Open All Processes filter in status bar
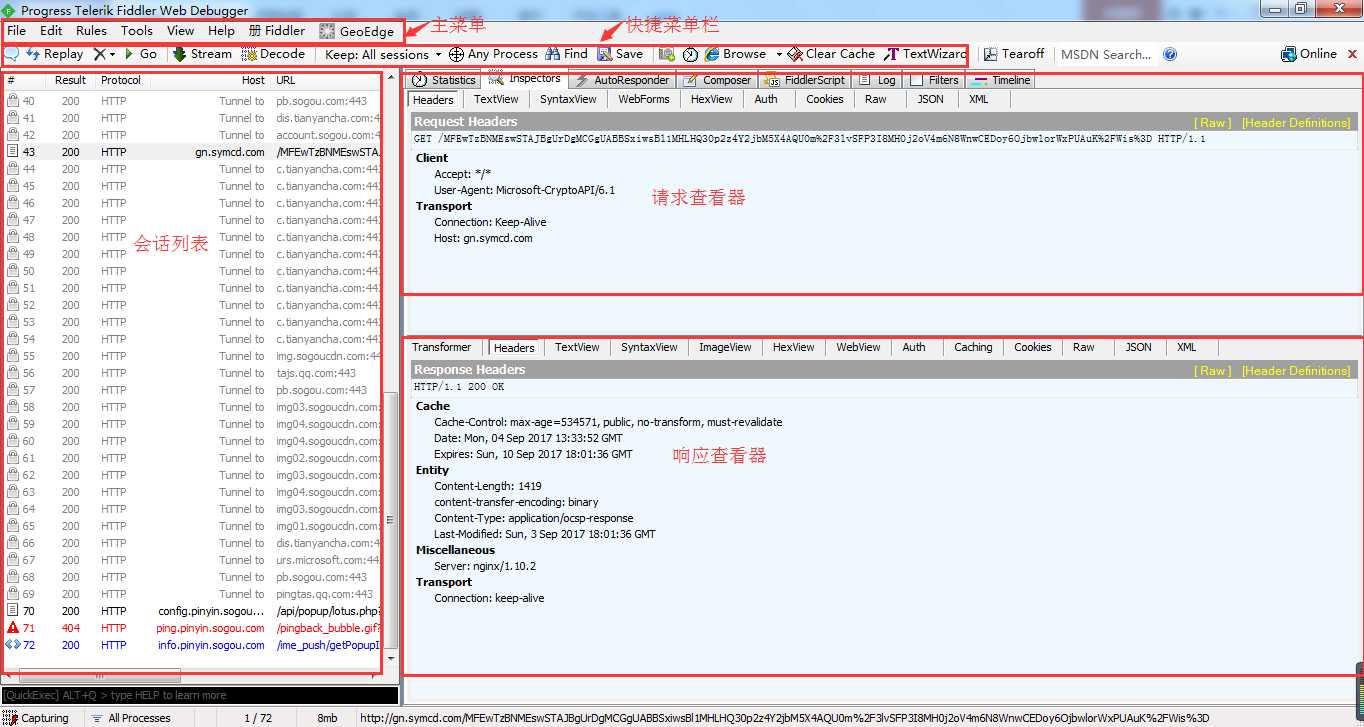 point(130,718)
